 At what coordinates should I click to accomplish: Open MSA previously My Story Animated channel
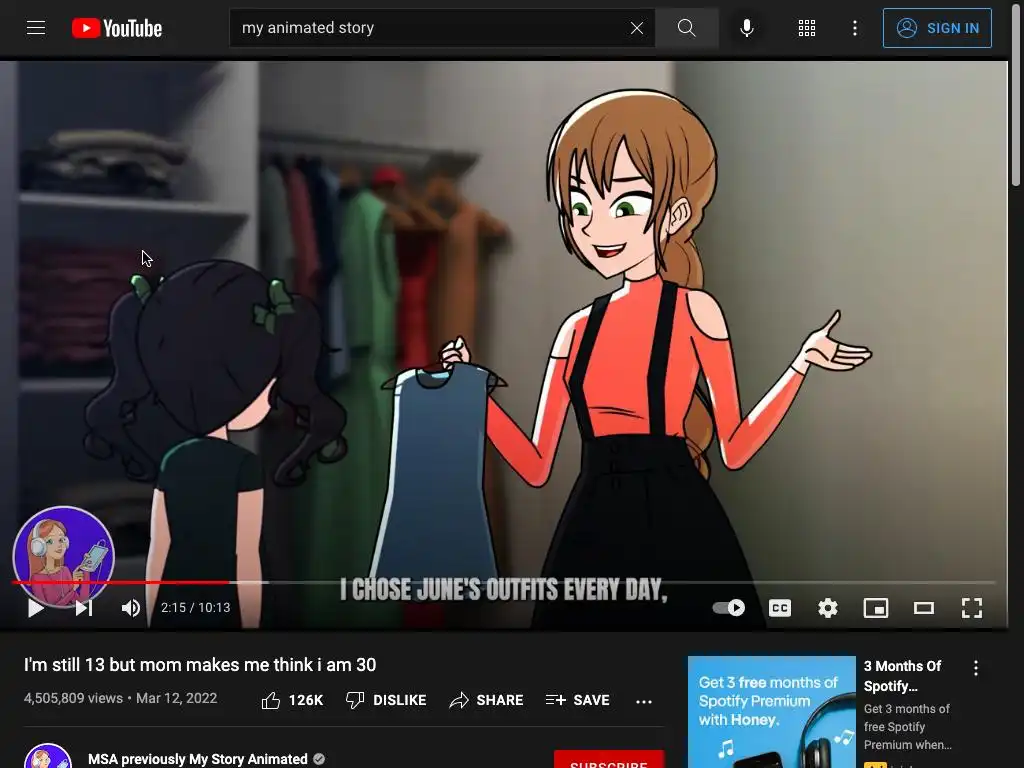(197, 759)
